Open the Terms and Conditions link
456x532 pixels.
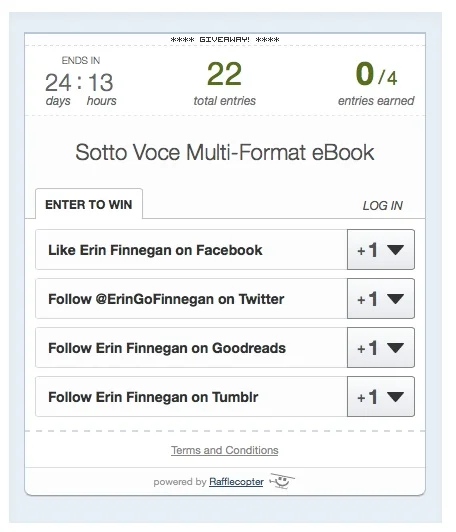tap(225, 450)
